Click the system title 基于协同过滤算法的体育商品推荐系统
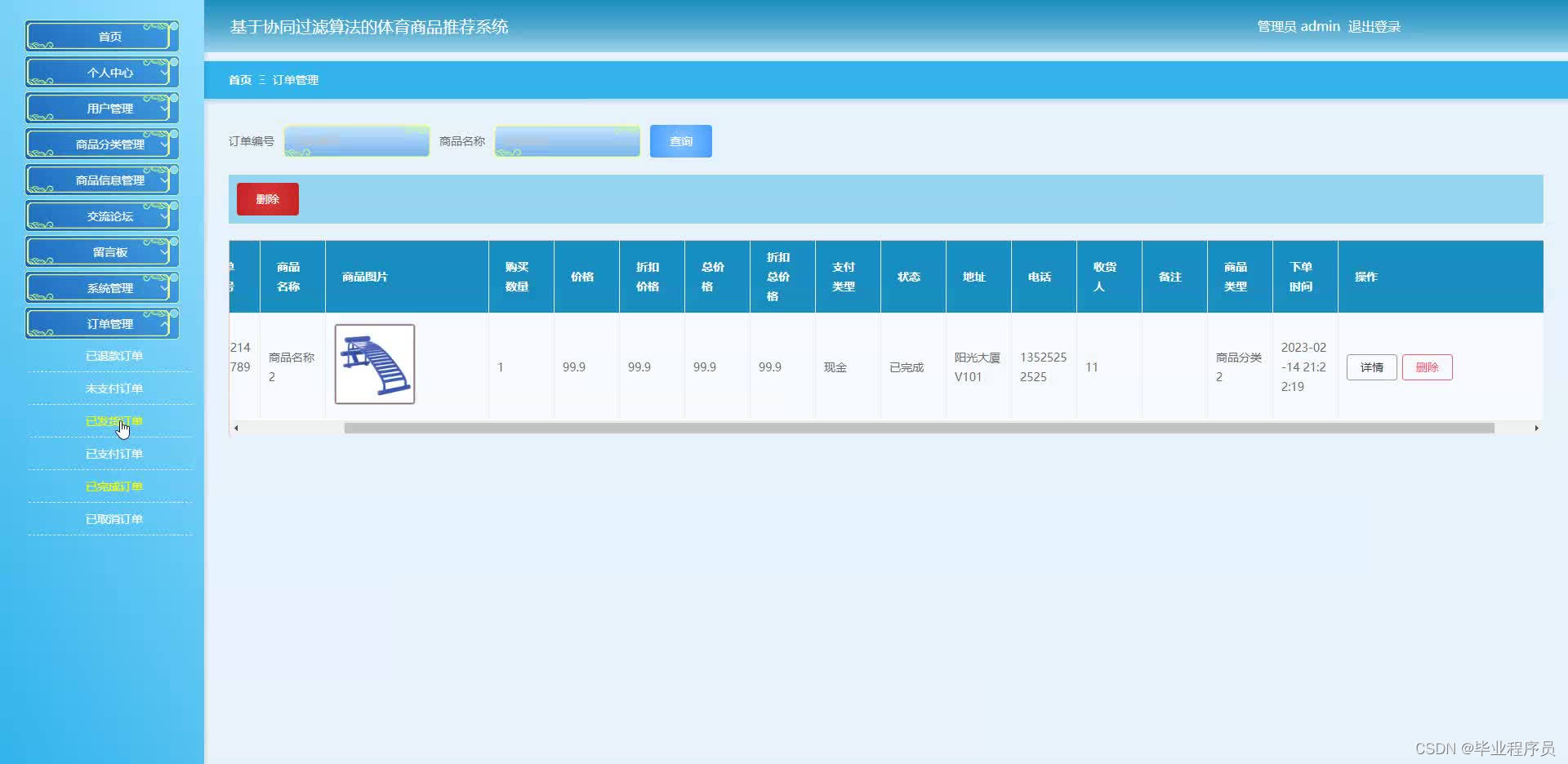The width and height of the screenshot is (1568, 764). pos(369,27)
